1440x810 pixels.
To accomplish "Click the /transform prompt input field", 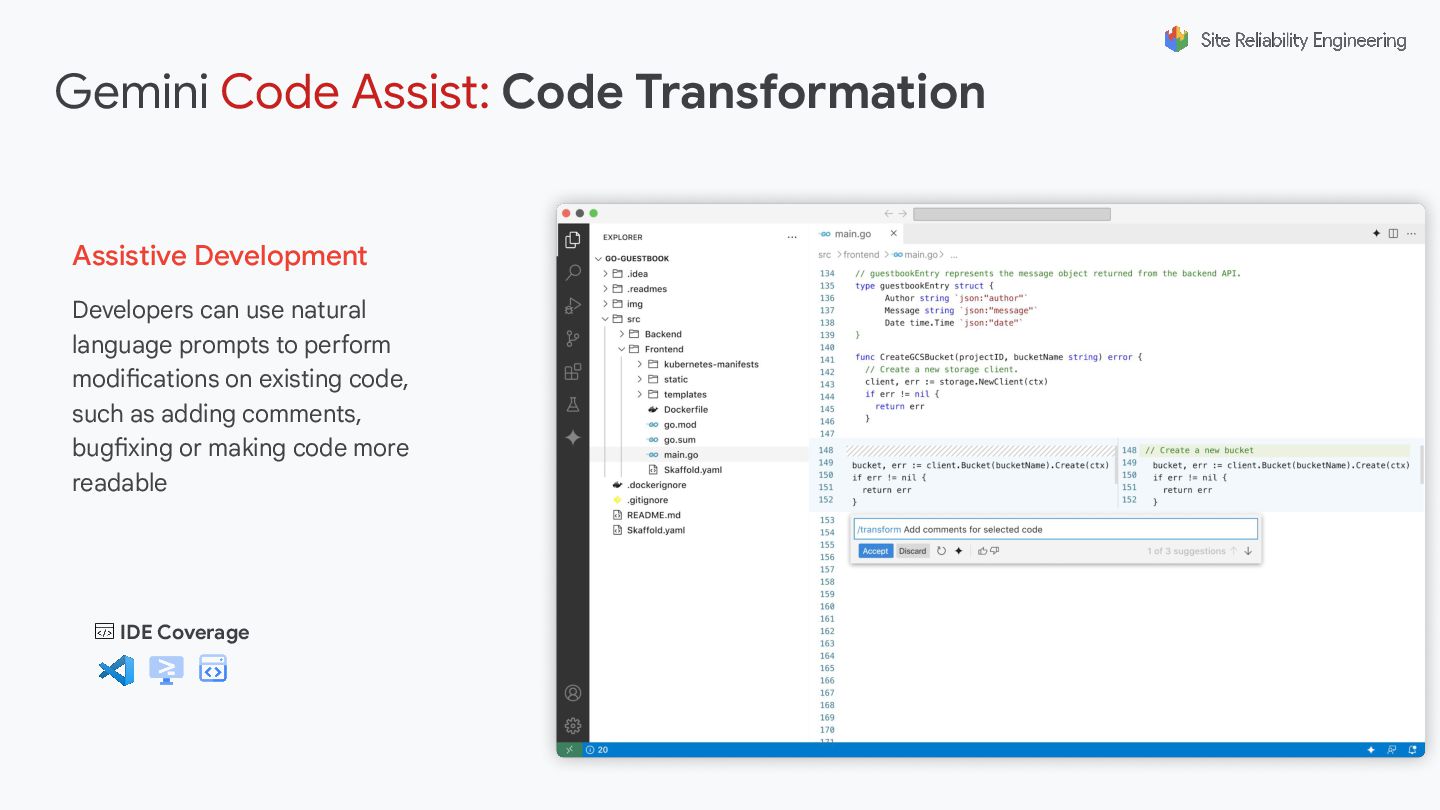I will 1055,529.
